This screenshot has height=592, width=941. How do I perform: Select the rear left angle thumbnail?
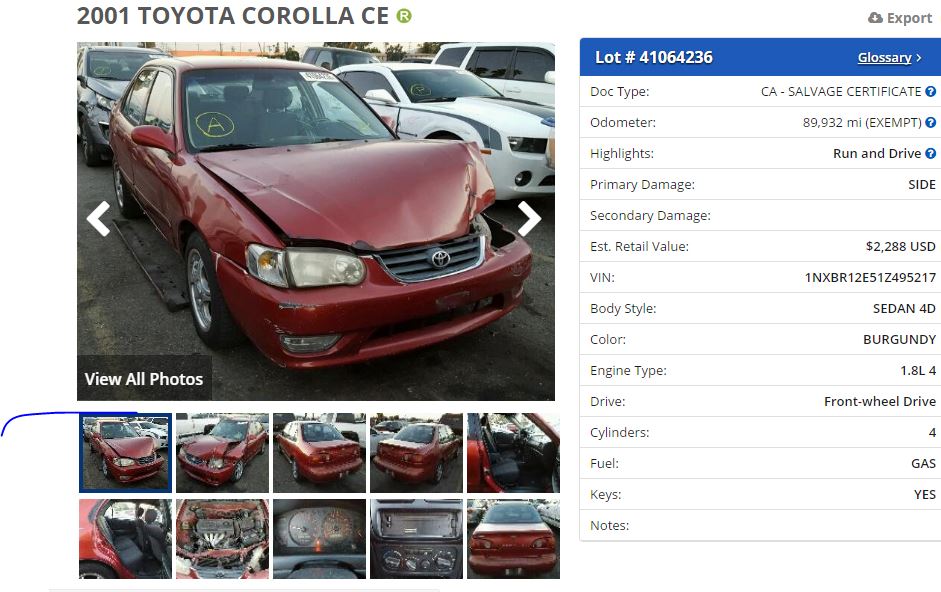[x=319, y=453]
